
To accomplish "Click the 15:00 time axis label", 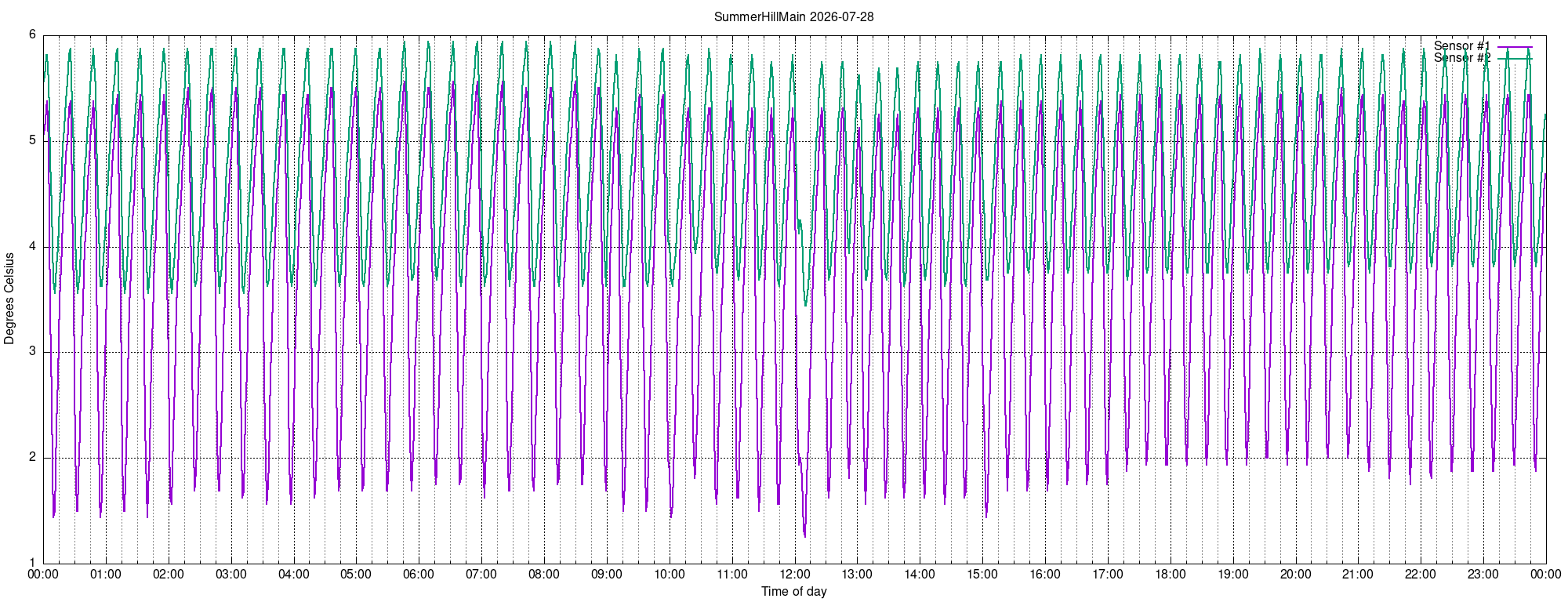I will 982,575.
